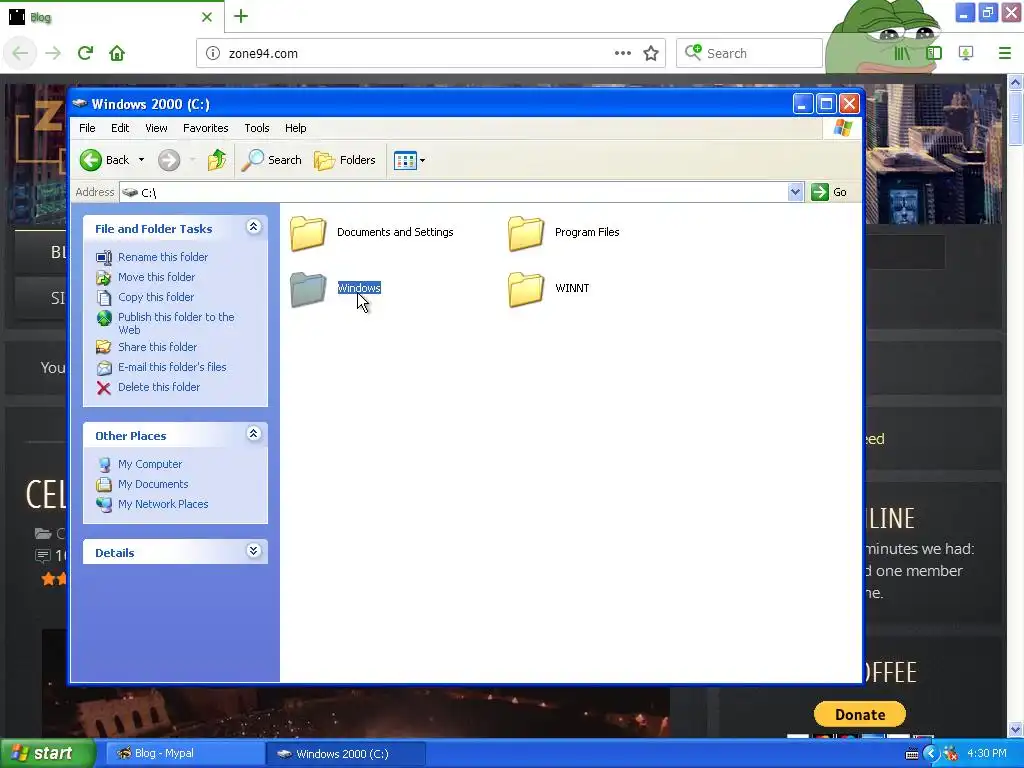Collapse the File and Folder Tasks panel
Screen dimensions: 1024x768
253,227
